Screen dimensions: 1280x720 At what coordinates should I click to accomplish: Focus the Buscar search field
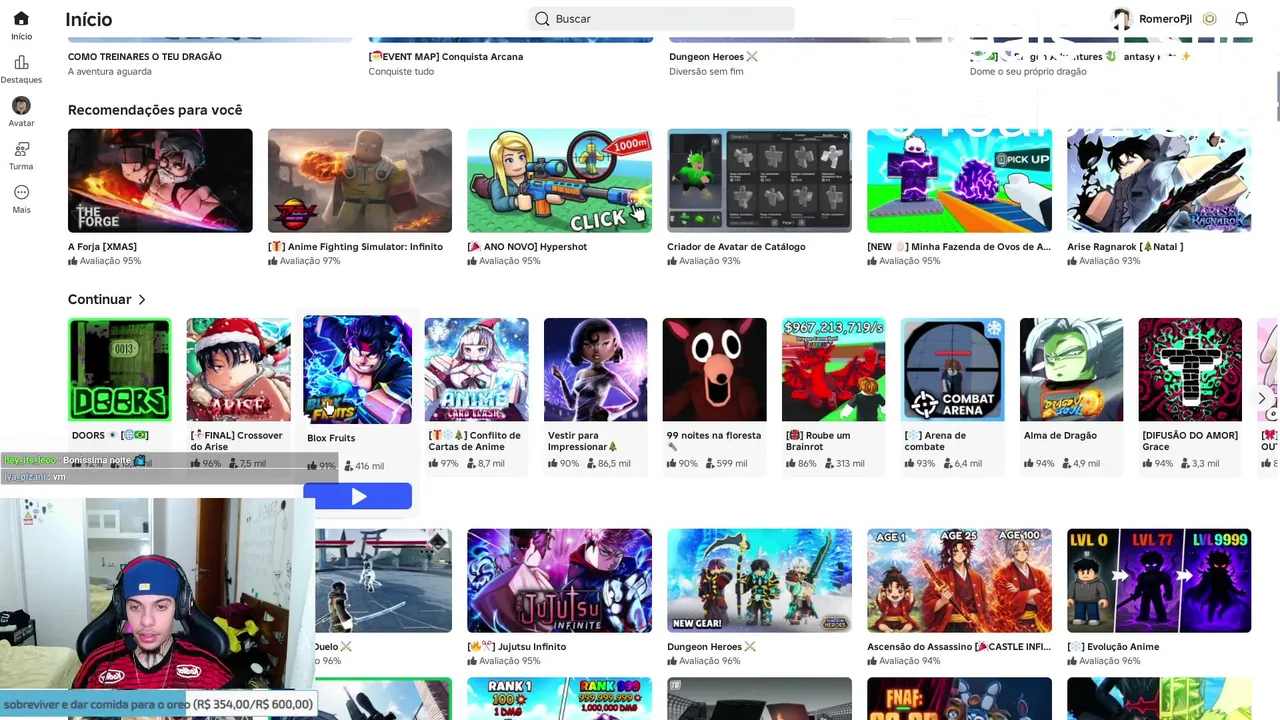pos(661,19)
